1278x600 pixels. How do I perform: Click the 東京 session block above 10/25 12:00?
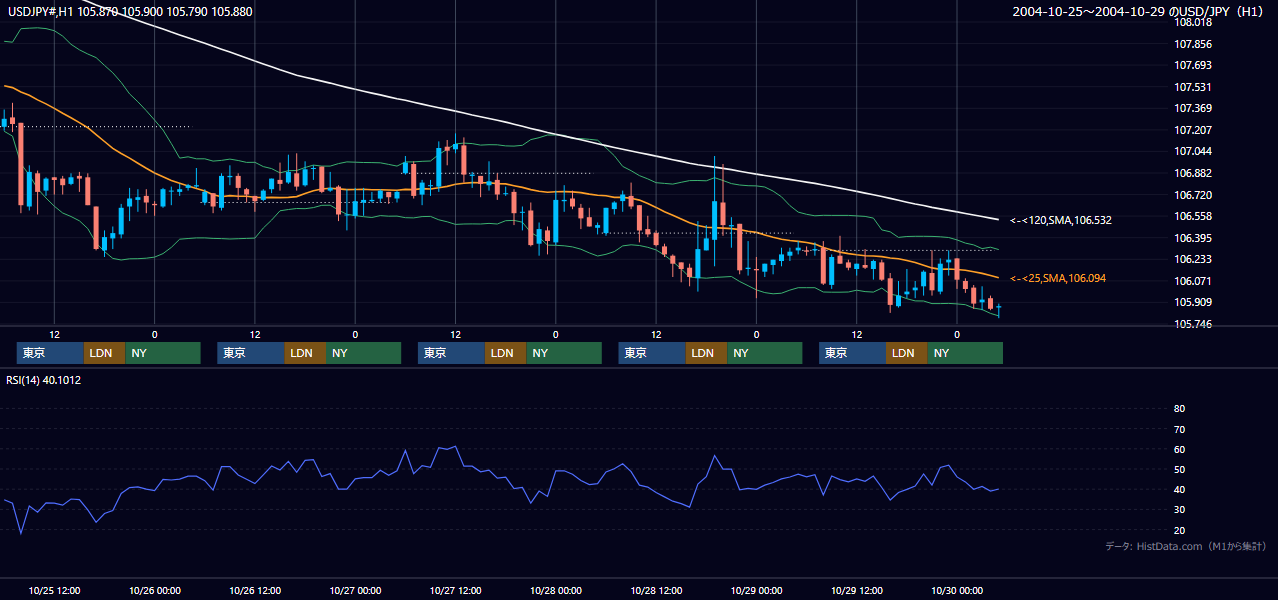tap(50, 353)
